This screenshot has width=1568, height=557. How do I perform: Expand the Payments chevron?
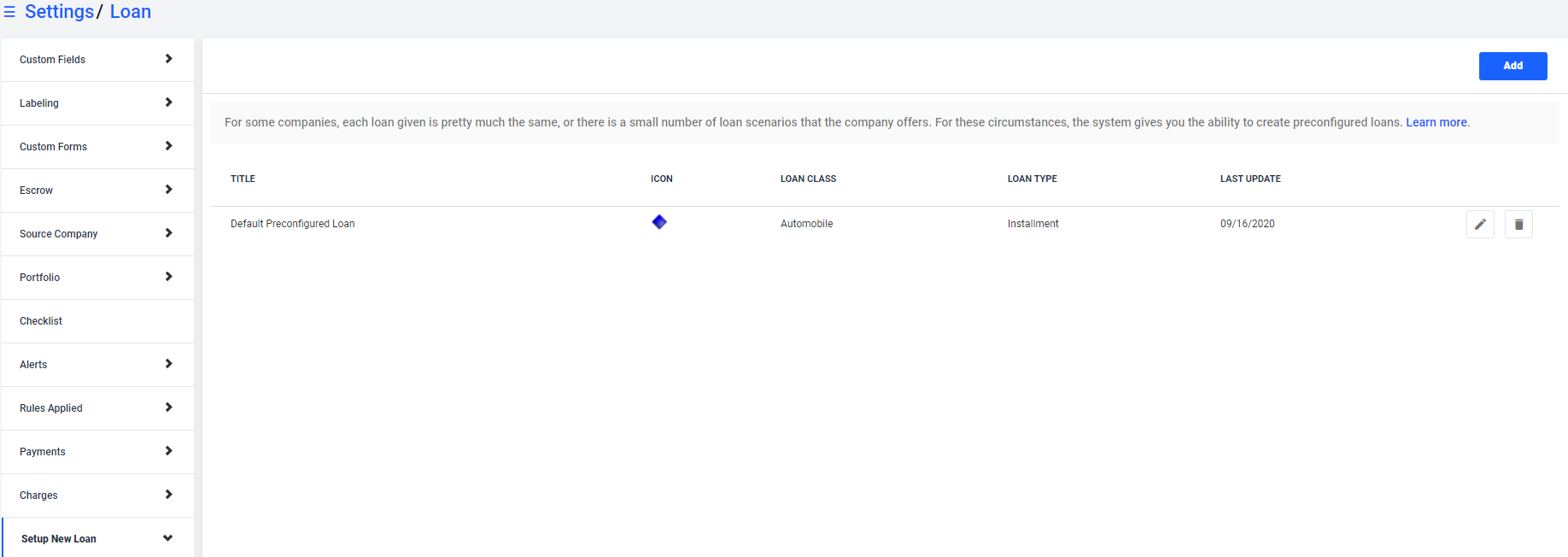pos(168,451)
